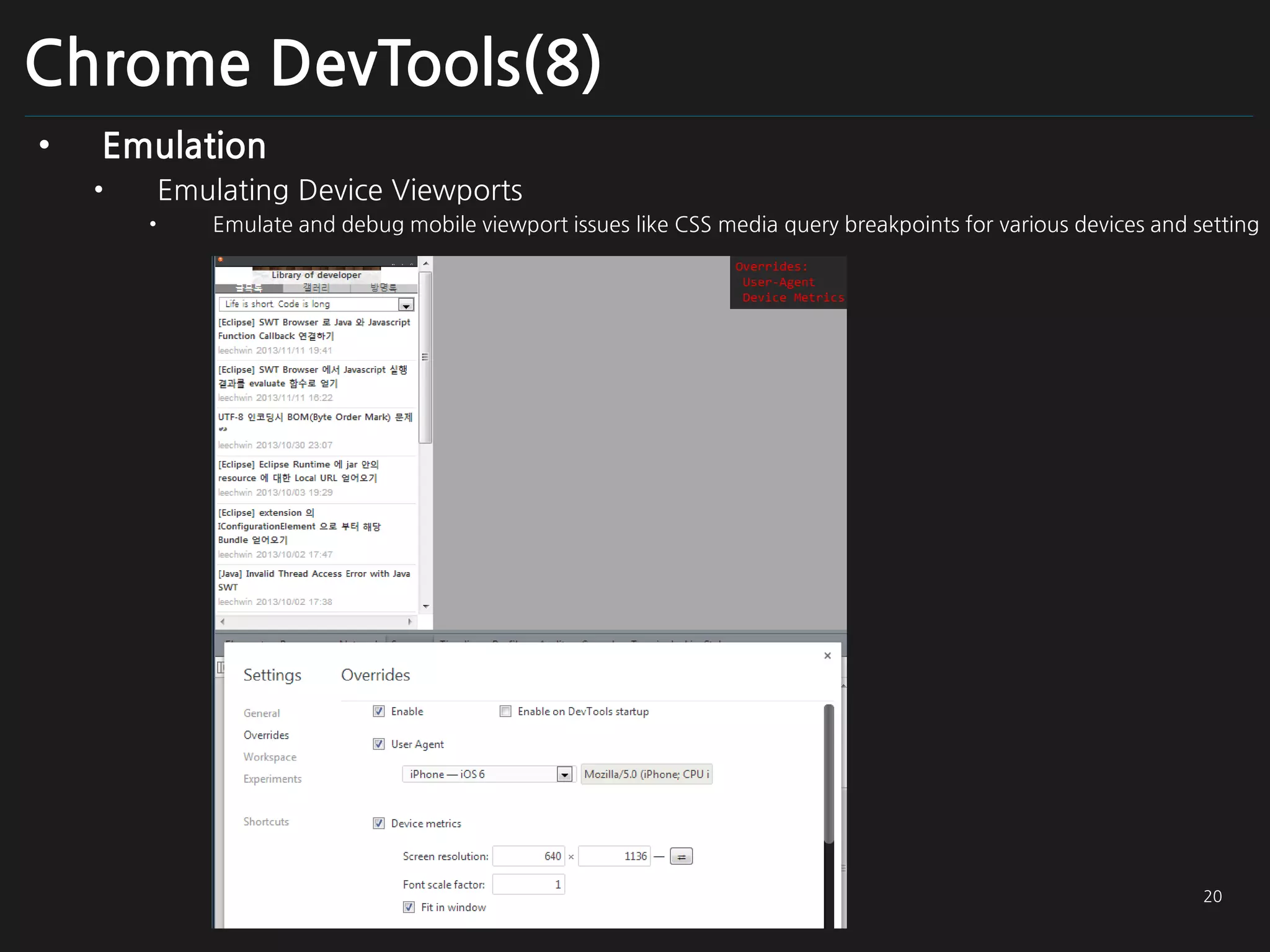Open the Workspace settings section
This screenshot has width=1270, height=952.
click(x=270, y=757)
